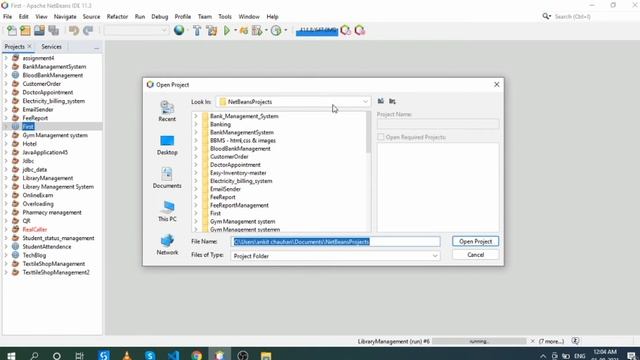Click the Redo toolbar icon
640x360 pixels.
click(x=88, y=31)
